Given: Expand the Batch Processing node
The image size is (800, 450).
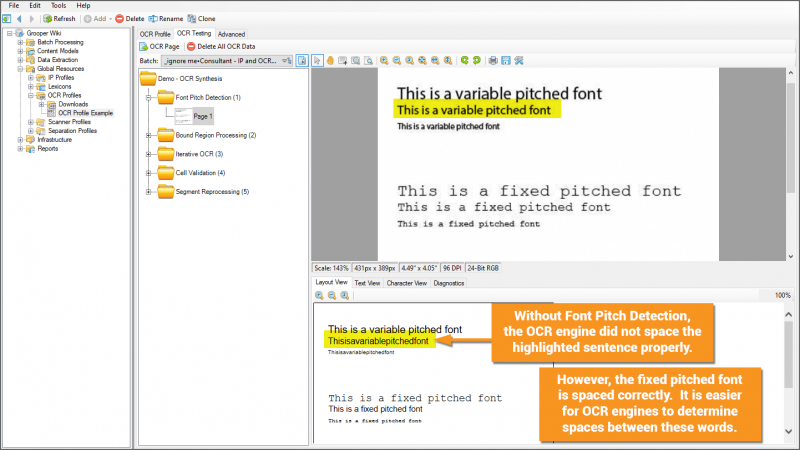Looking at the screenshot, I should [x=20, y=42].
